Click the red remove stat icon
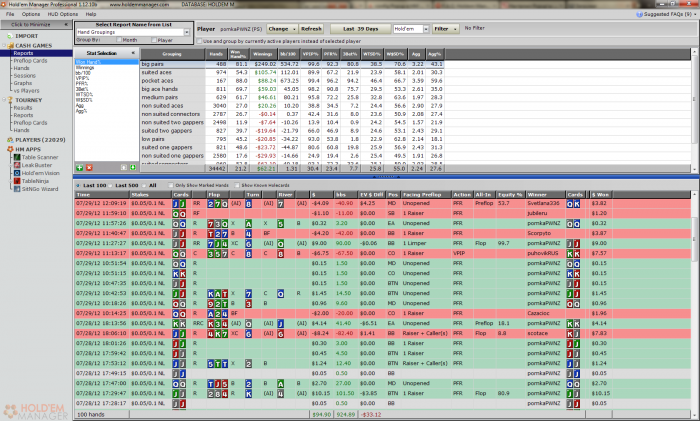 [x=89, y=167]
